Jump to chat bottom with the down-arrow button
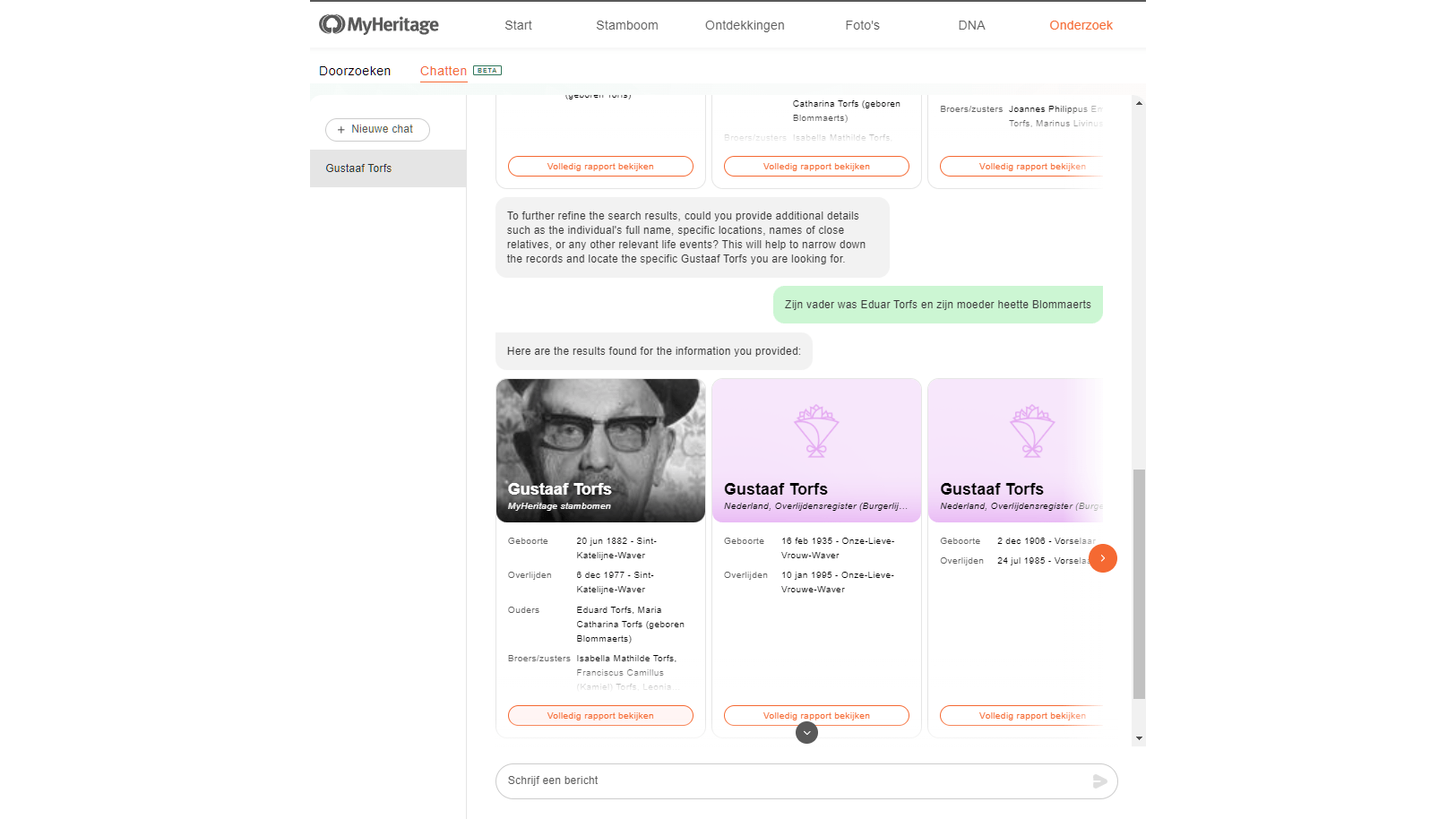 coord(807,733)
